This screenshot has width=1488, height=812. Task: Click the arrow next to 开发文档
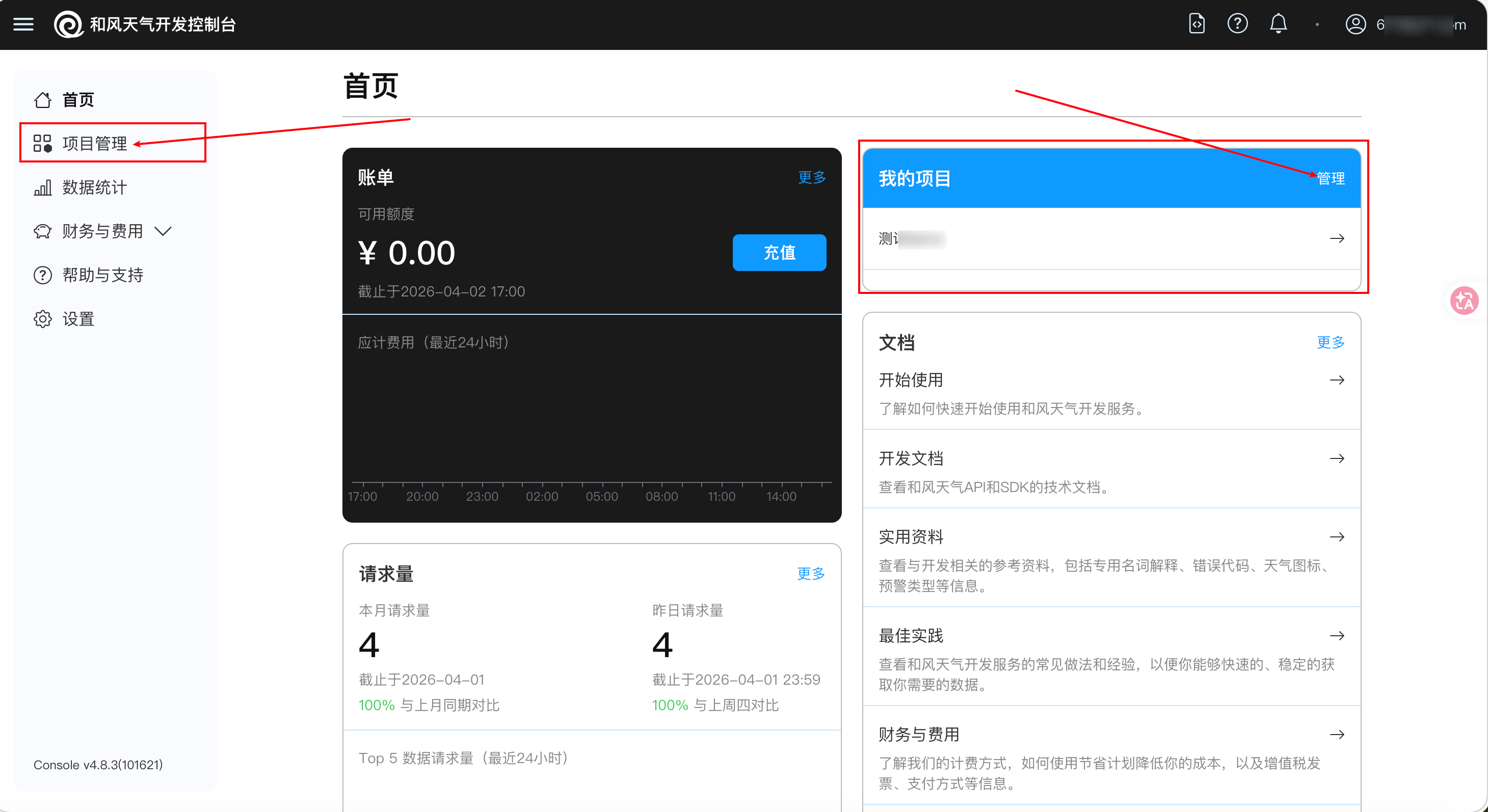click(1337, 458)
